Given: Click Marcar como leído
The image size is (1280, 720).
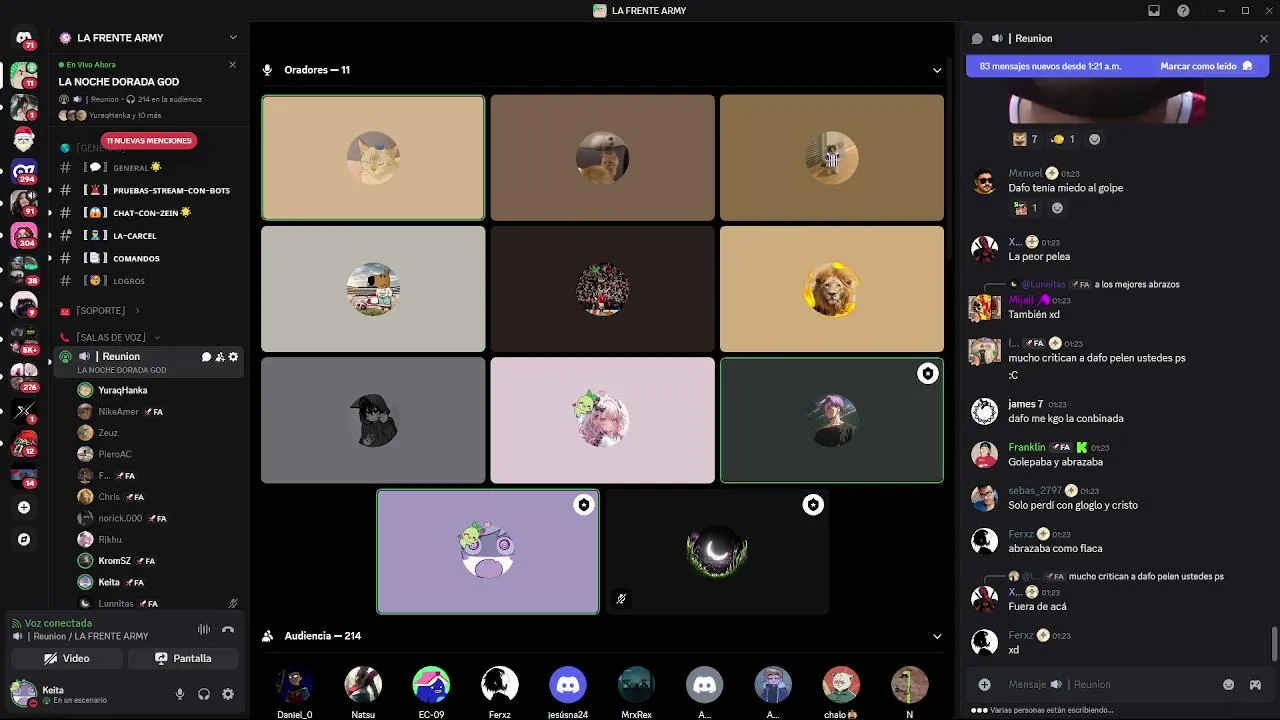Looking at the screenshot, I should coord(1206,66).
